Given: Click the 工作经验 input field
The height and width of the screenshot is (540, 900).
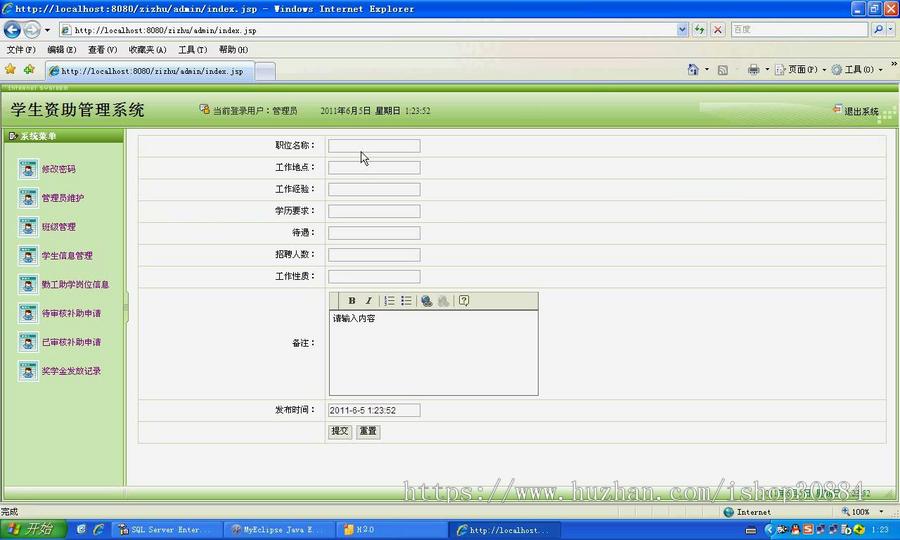Looking at the screenshot, I should click(x=374, y=189).
